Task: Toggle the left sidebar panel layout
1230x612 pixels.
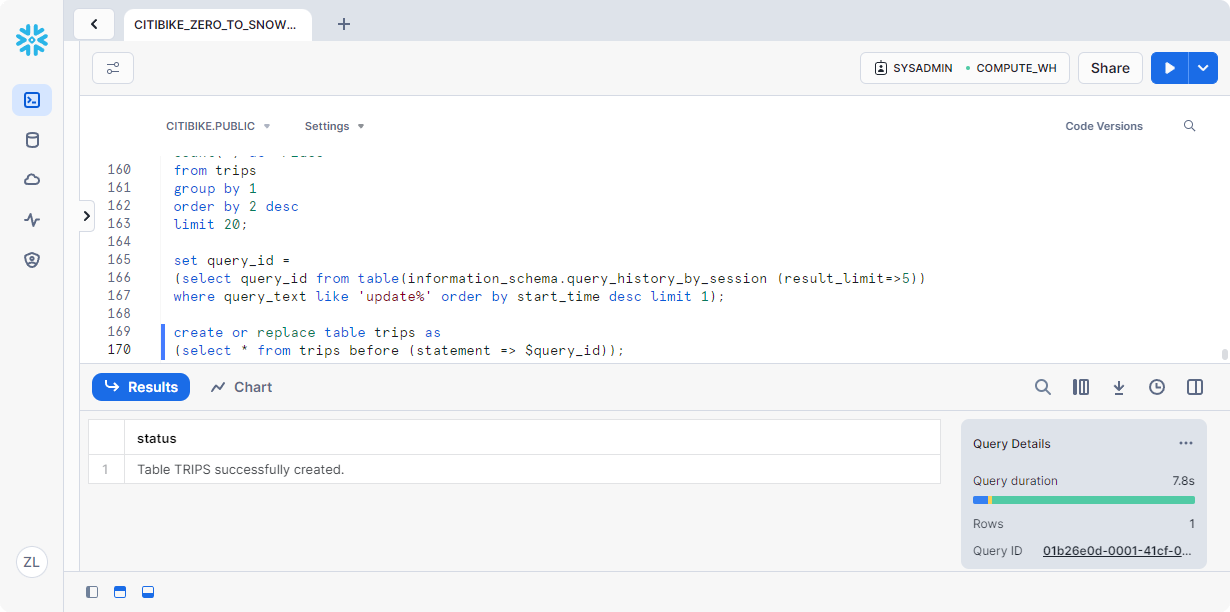Action: coord(92,592)
